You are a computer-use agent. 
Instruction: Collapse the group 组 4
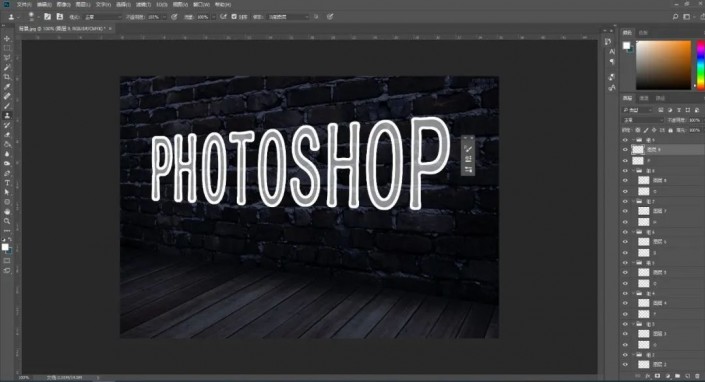click(633, 293)
